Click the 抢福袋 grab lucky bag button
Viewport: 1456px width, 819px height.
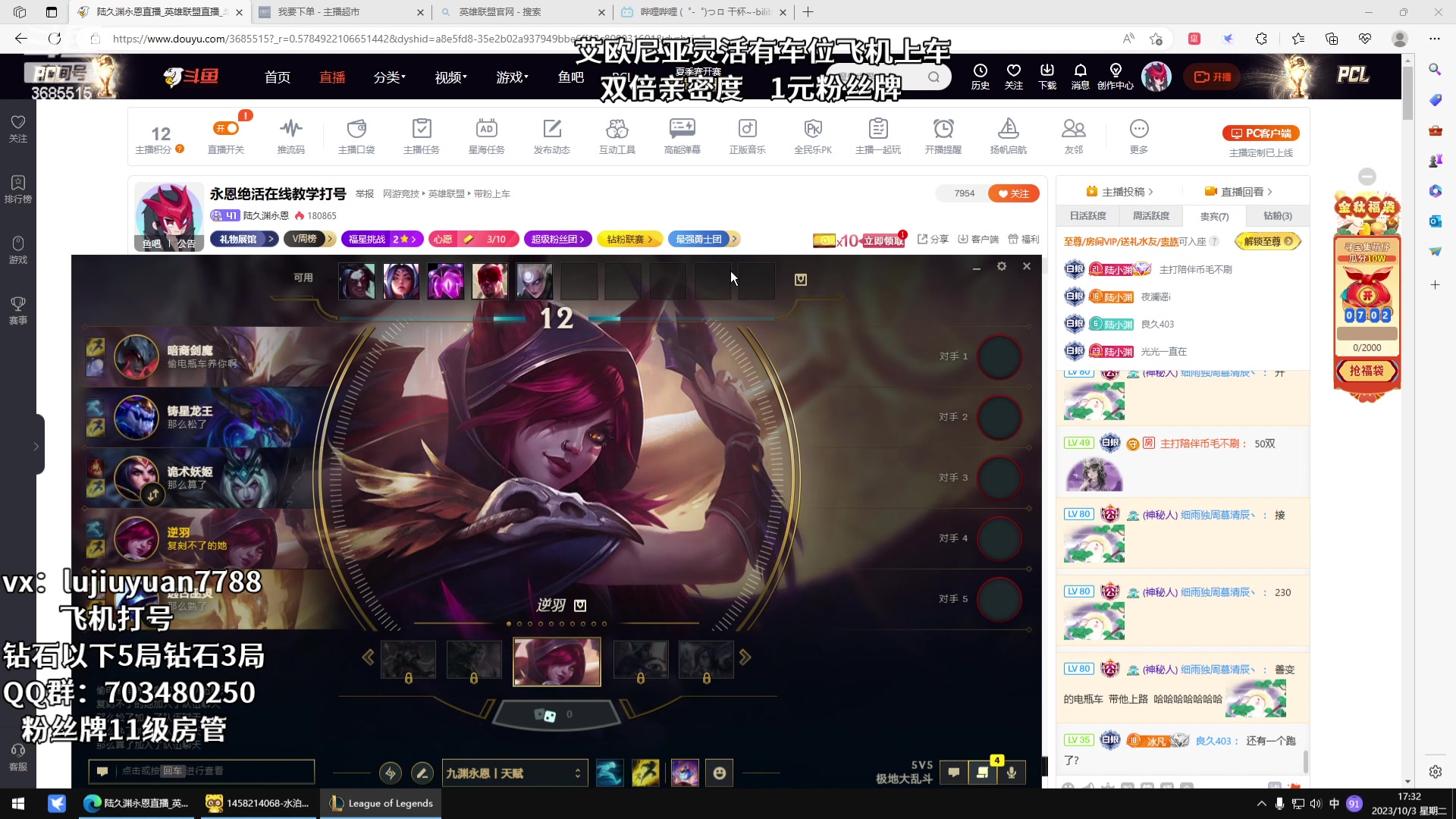coord(1367,371)
